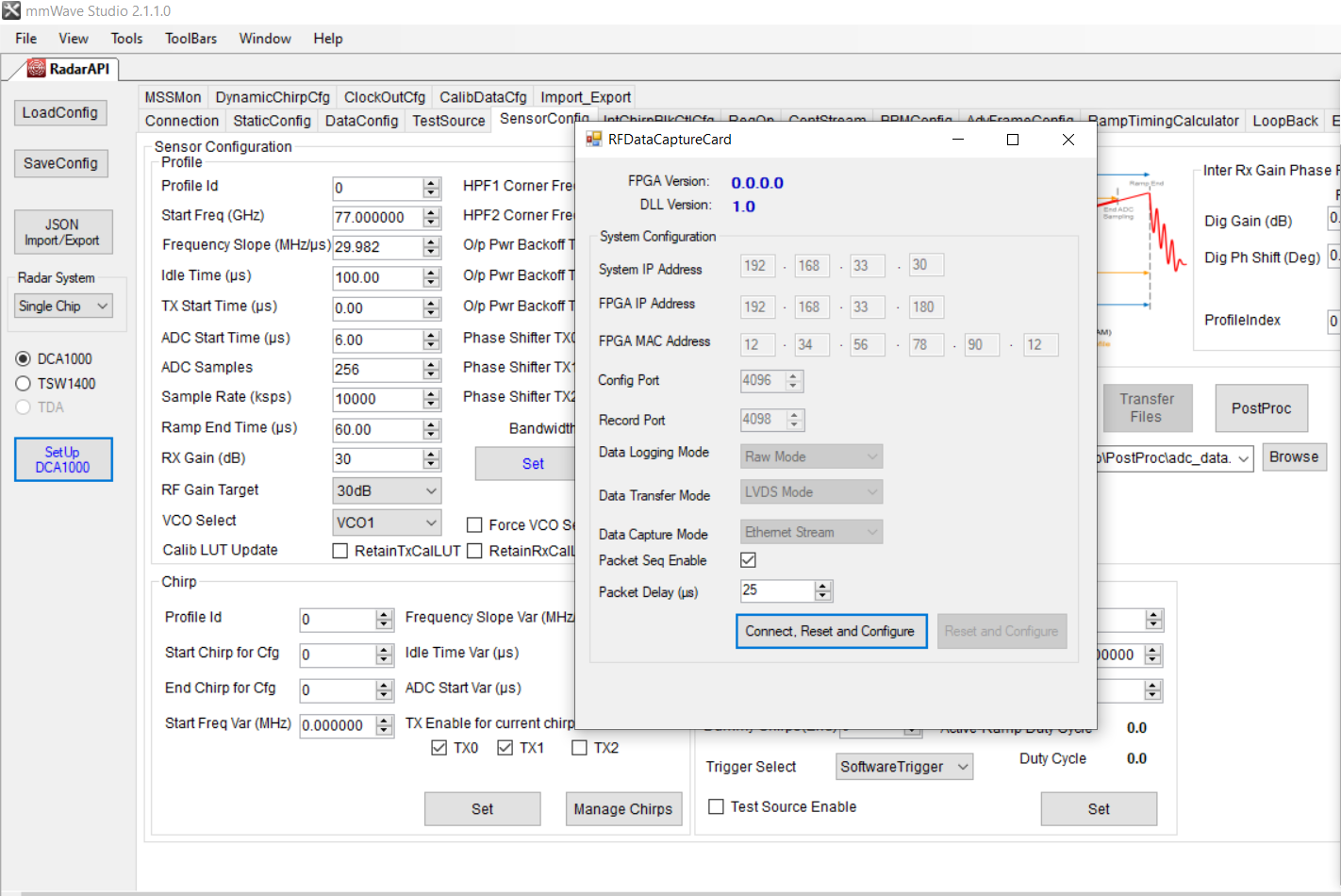Uncheck Packet Seq Enable
This screenshot has height=896, width=1341.
coord(747,559)
